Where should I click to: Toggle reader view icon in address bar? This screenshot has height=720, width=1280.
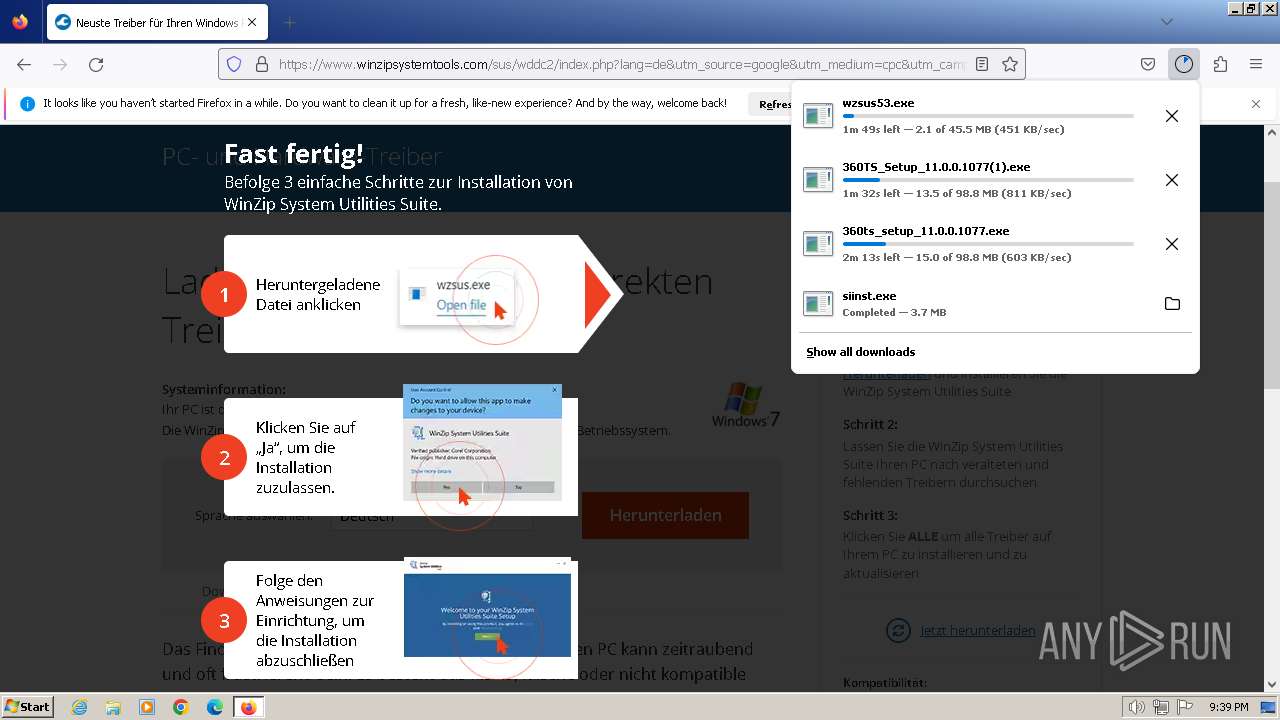982,64
